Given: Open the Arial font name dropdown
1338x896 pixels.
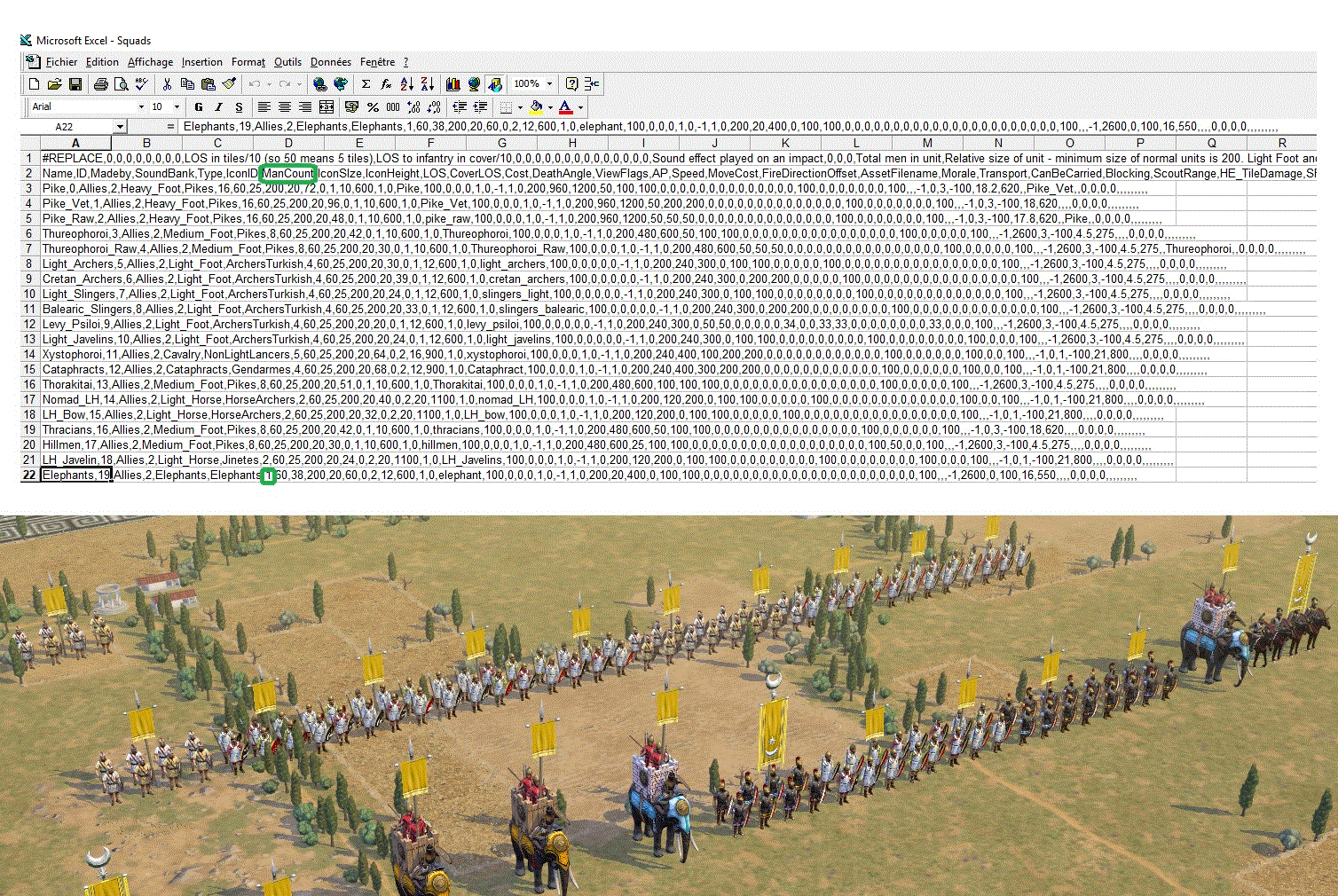Looking at the screenshot, I should pos(141,107).
